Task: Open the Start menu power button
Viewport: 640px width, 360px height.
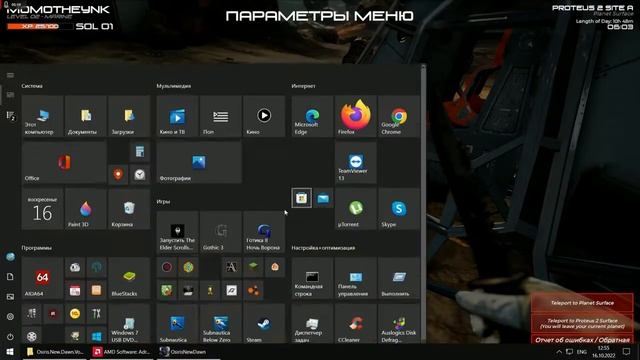Action: pos(10,336)
